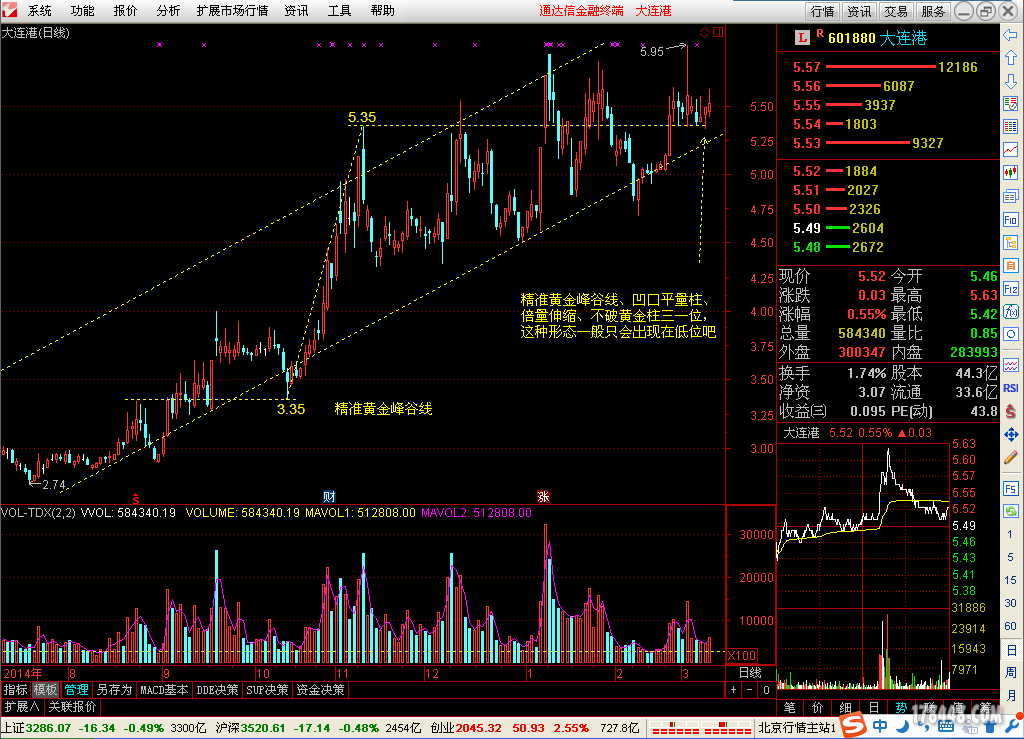Open the wavy multi-line indicator icon

coord(1010,365)
